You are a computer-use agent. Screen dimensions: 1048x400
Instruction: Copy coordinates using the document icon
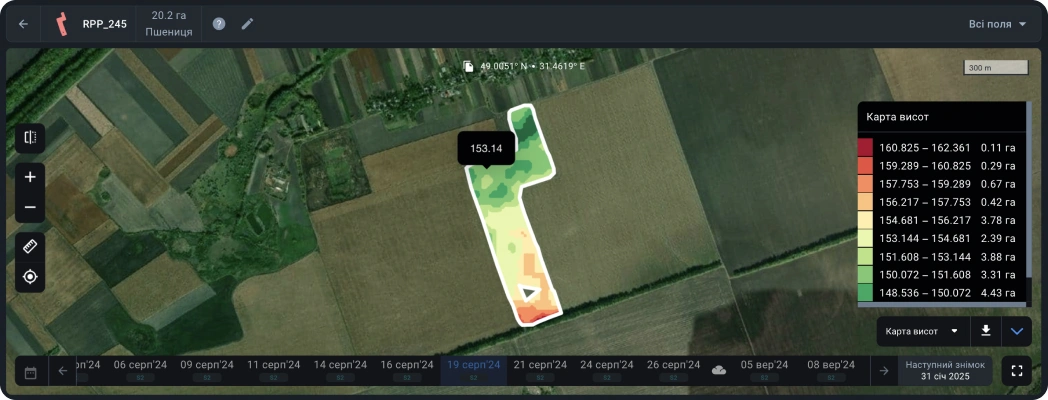[x=468, y=67]
